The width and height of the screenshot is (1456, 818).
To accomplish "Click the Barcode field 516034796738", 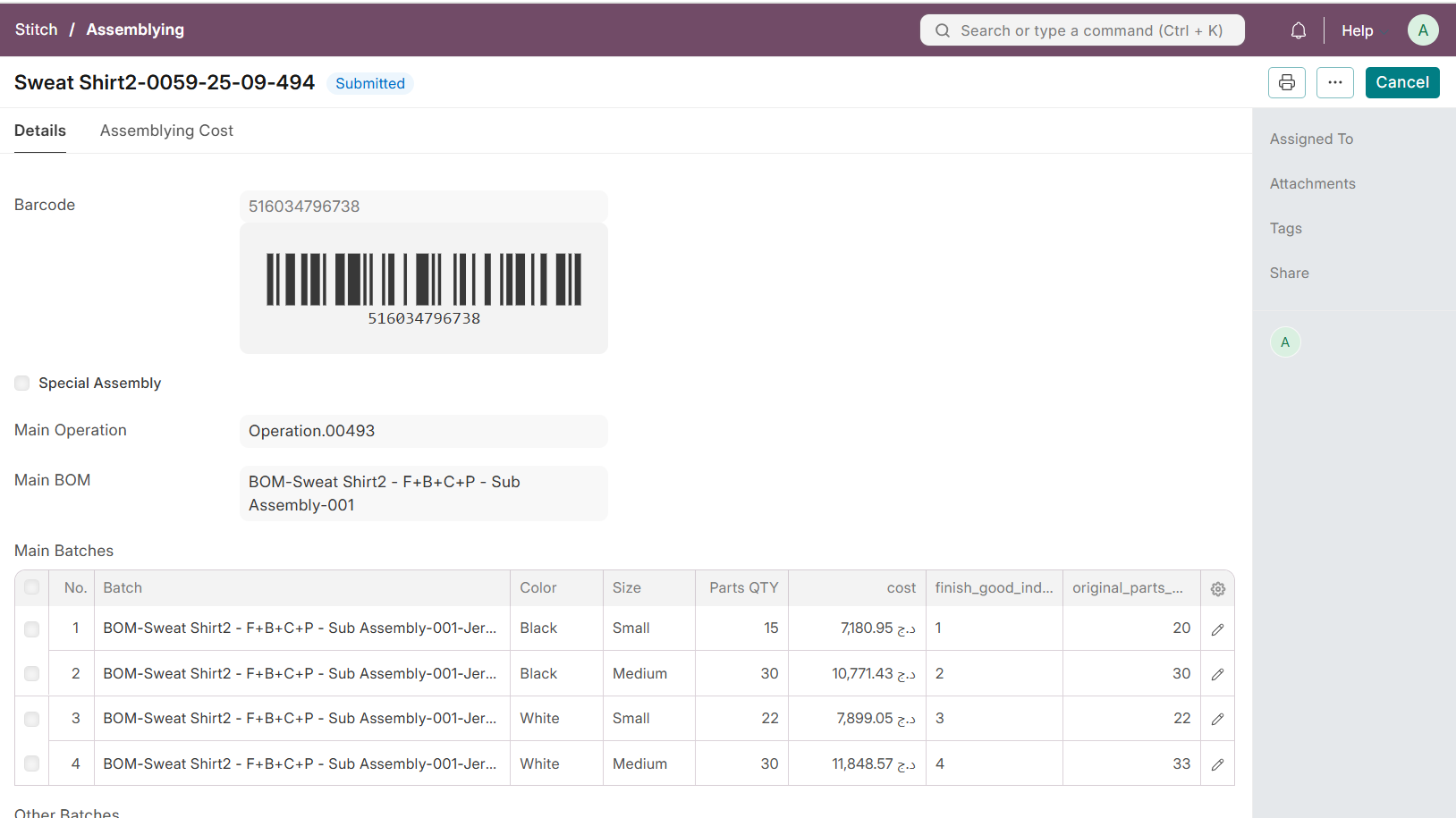I will [x=424, y=207].
